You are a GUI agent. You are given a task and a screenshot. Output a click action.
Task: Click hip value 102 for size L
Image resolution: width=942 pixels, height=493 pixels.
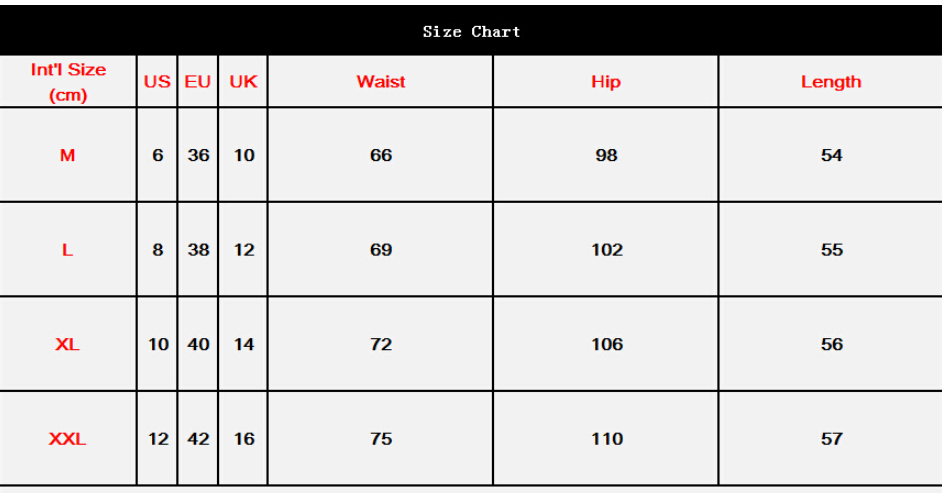607,250
